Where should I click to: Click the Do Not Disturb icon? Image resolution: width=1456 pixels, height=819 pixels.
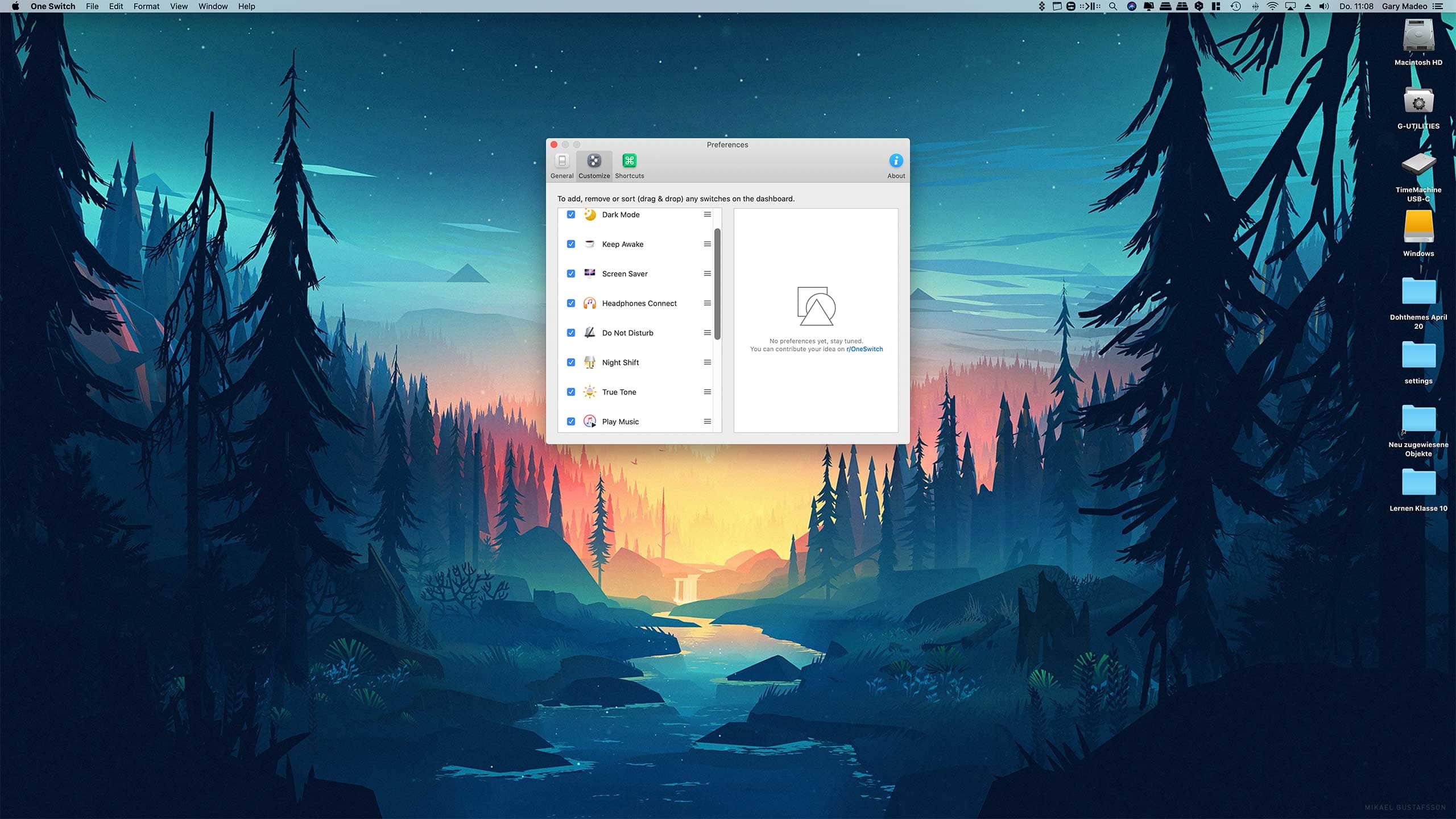click(x=588, y=332)
